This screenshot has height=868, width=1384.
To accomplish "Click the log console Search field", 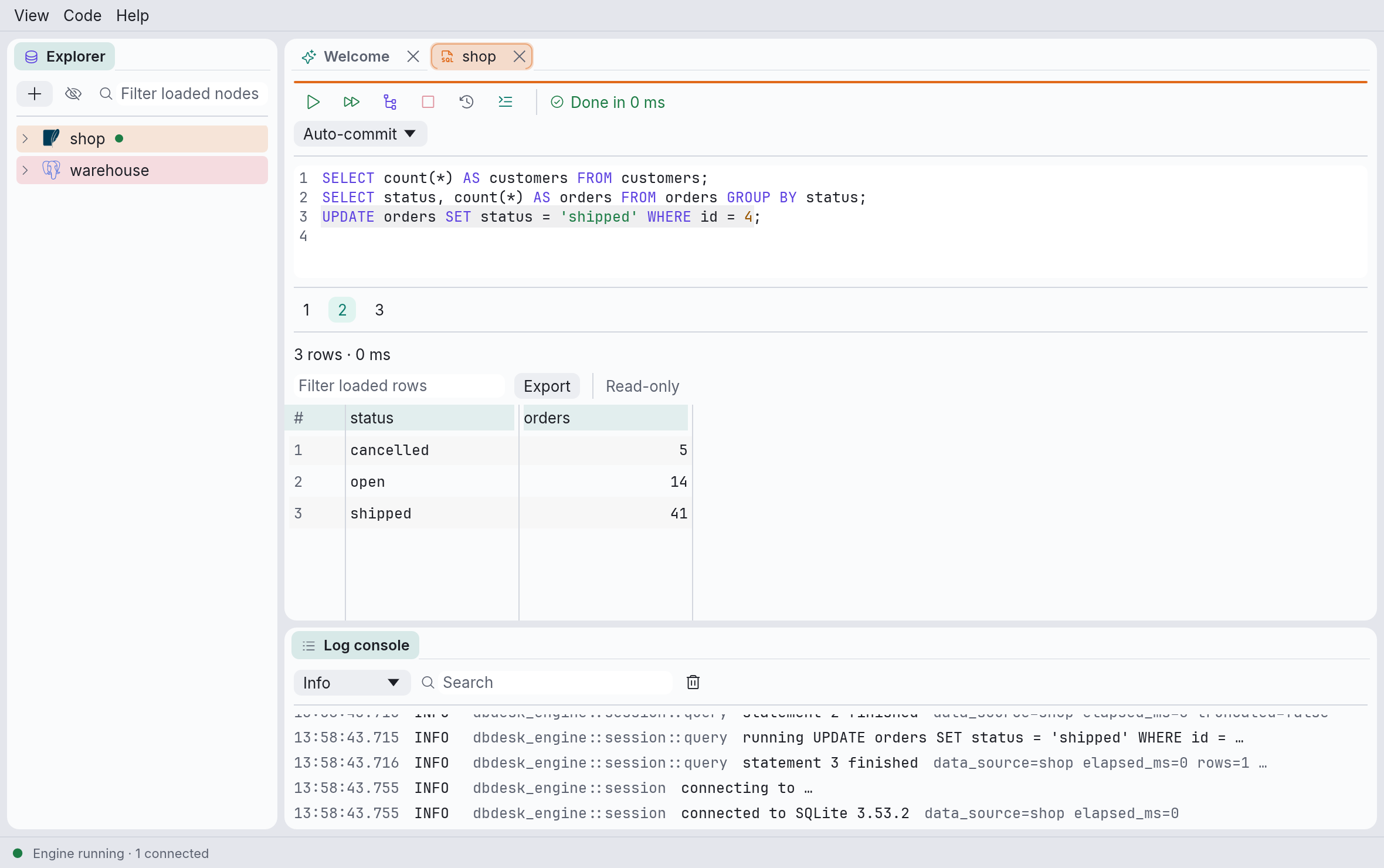I will 555,683.
